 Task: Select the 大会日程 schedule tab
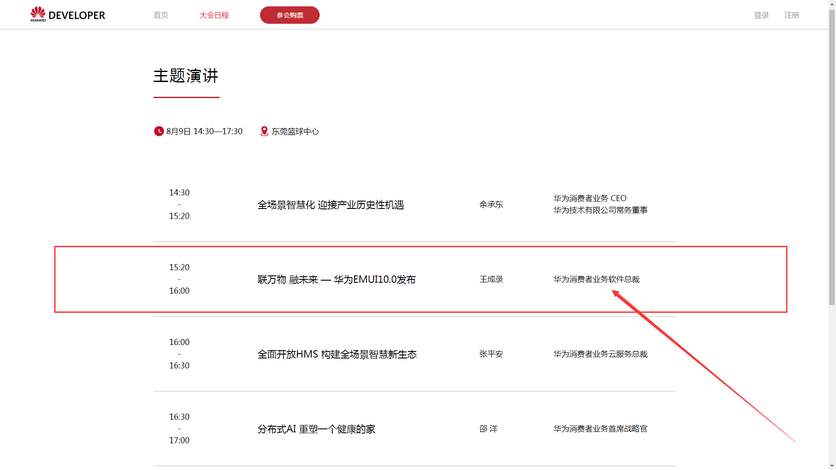214,15
